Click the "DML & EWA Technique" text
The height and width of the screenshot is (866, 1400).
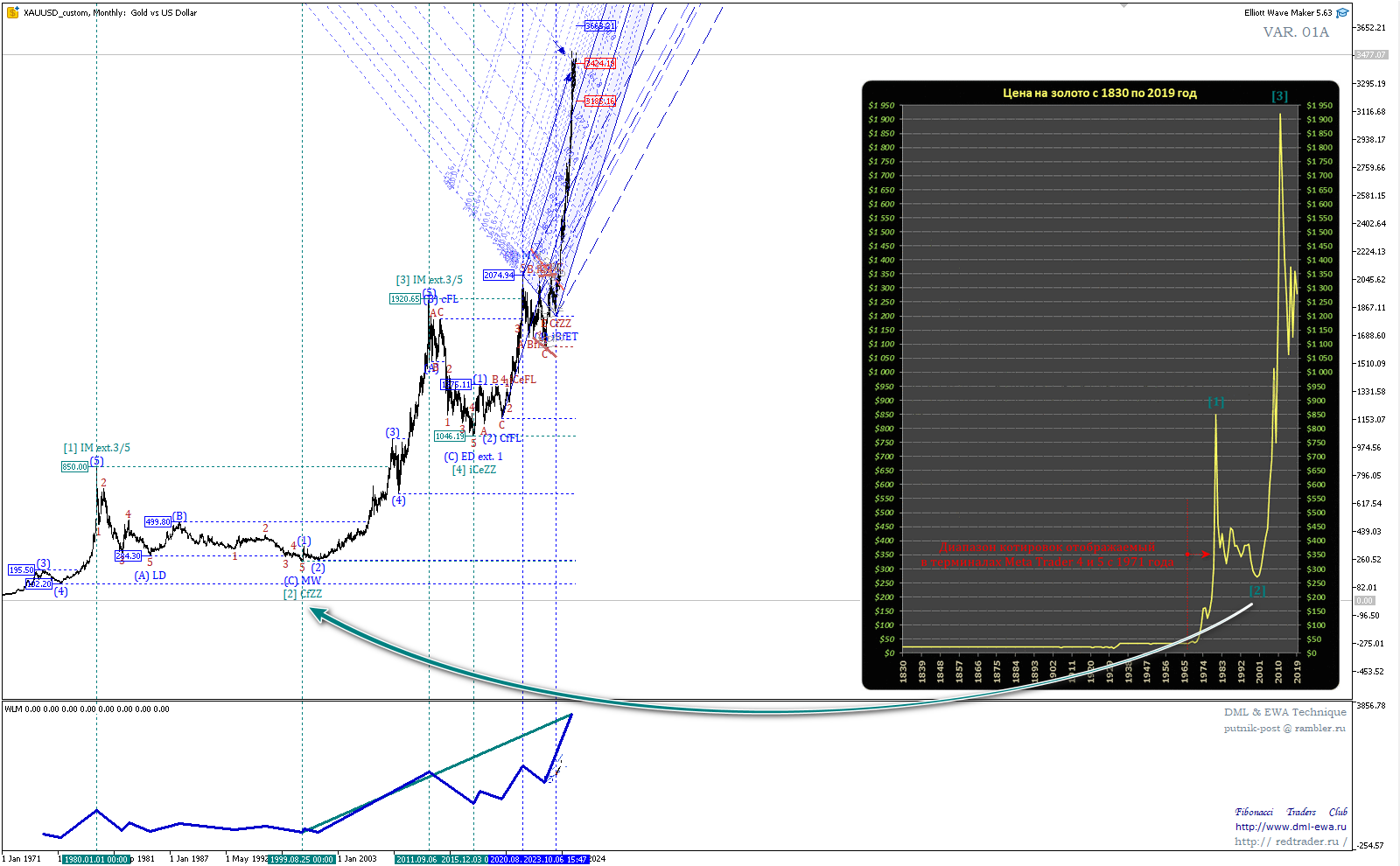coord(1285,712)
